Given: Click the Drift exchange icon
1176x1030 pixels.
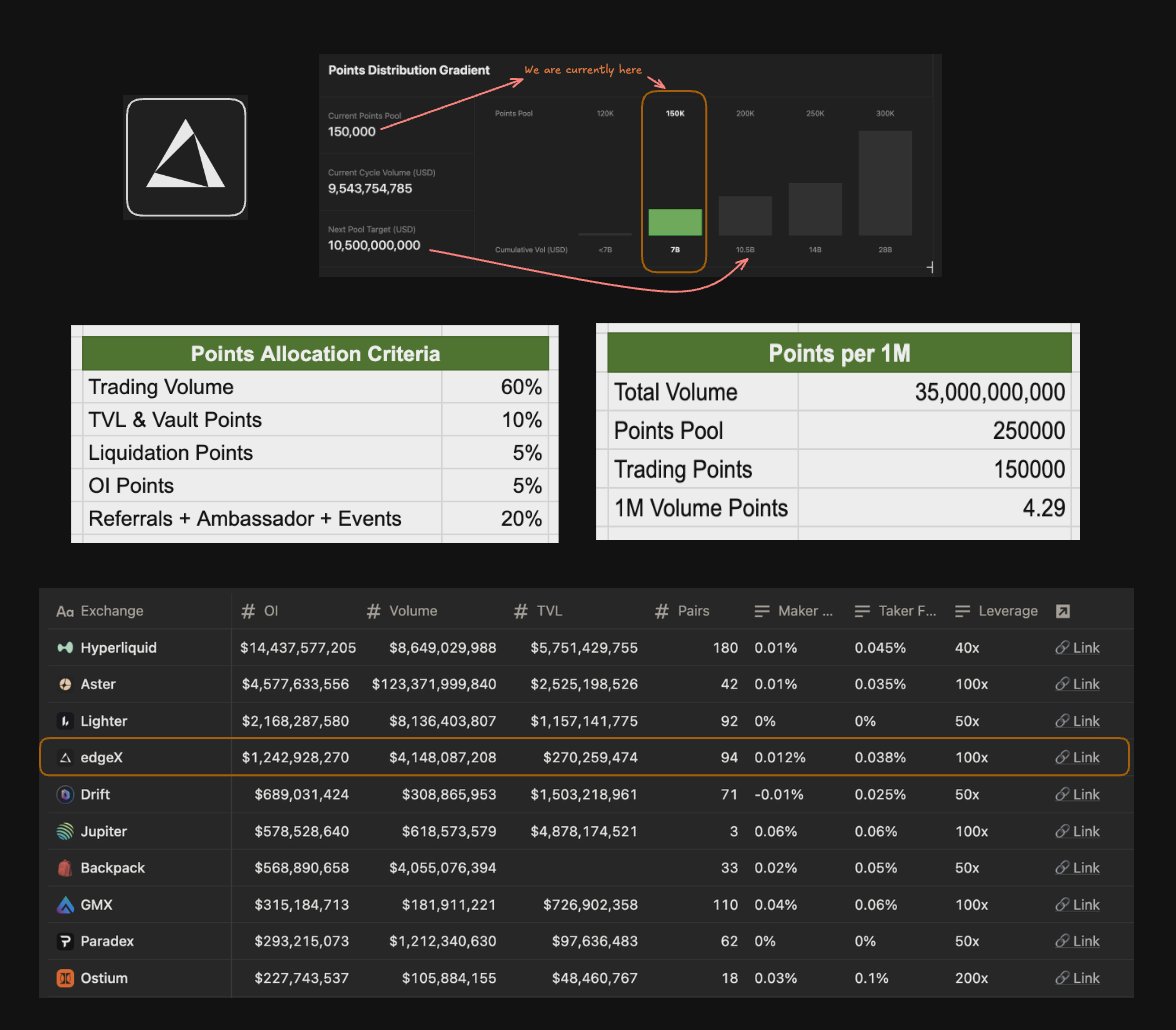Looking at the screenshot, I should click(x=65, y=794).
